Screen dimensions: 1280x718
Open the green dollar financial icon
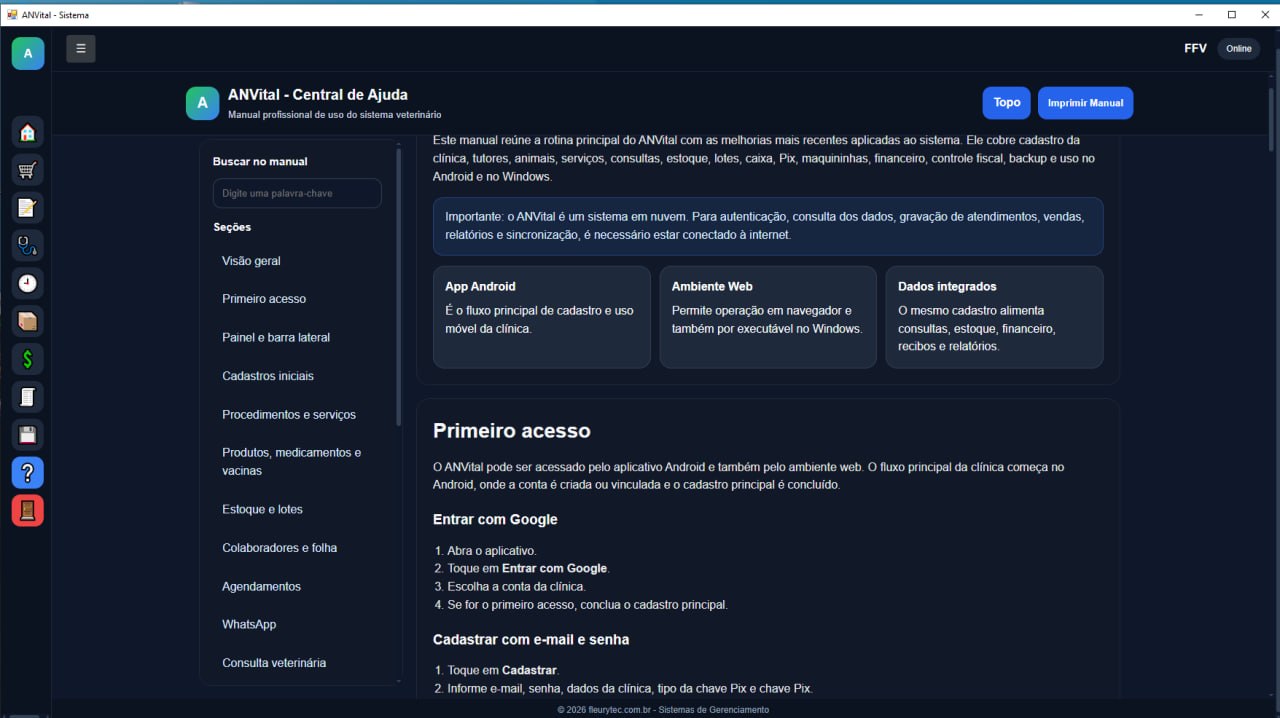(27, 359)
